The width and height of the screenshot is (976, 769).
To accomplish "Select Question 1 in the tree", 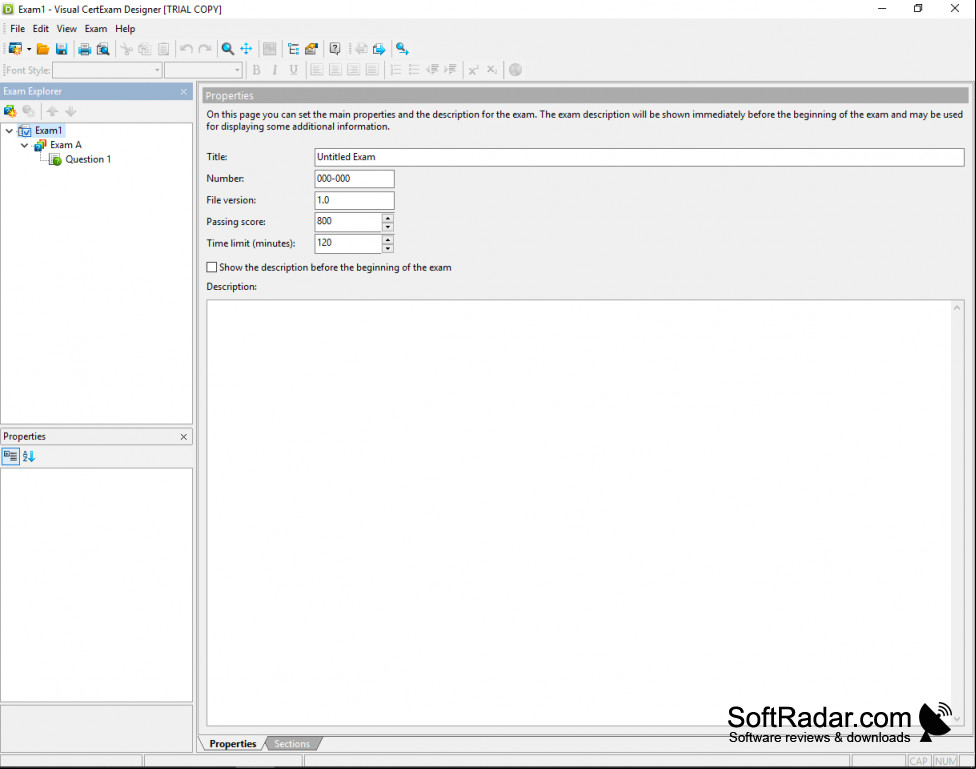I will [88, 159].
